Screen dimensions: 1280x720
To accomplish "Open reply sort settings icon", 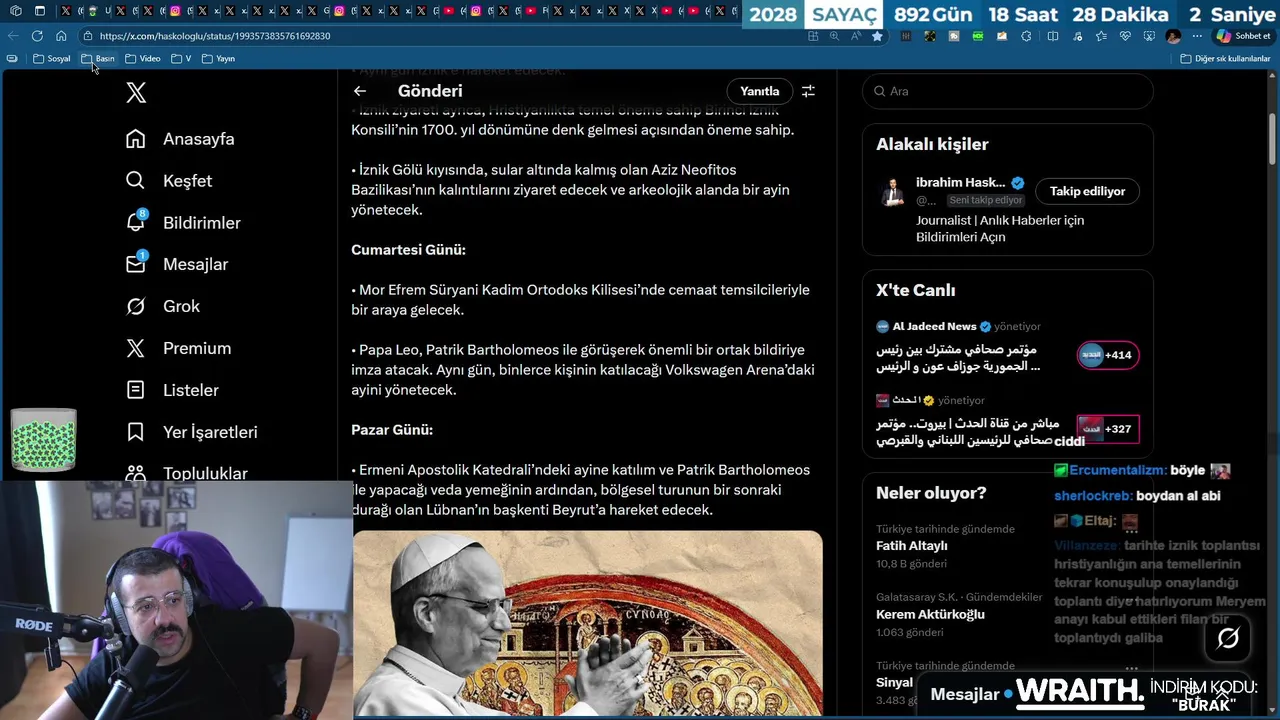I will click(808, 91).
